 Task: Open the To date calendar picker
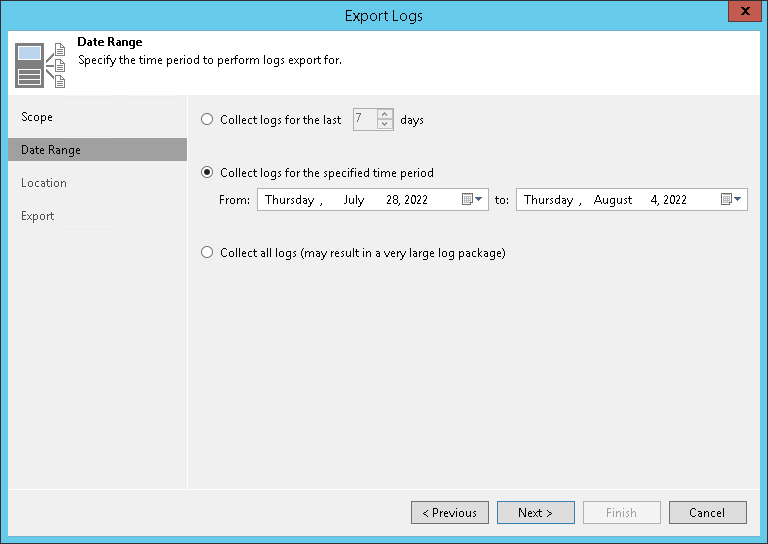[x=732, y=200]
